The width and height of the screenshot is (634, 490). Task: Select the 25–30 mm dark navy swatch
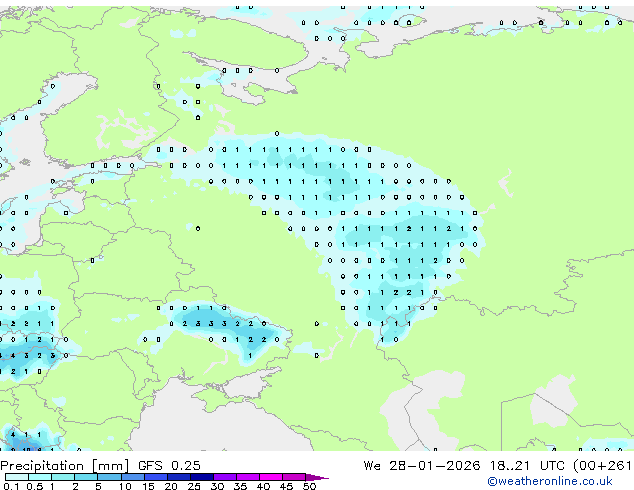(x=201, y=477)
